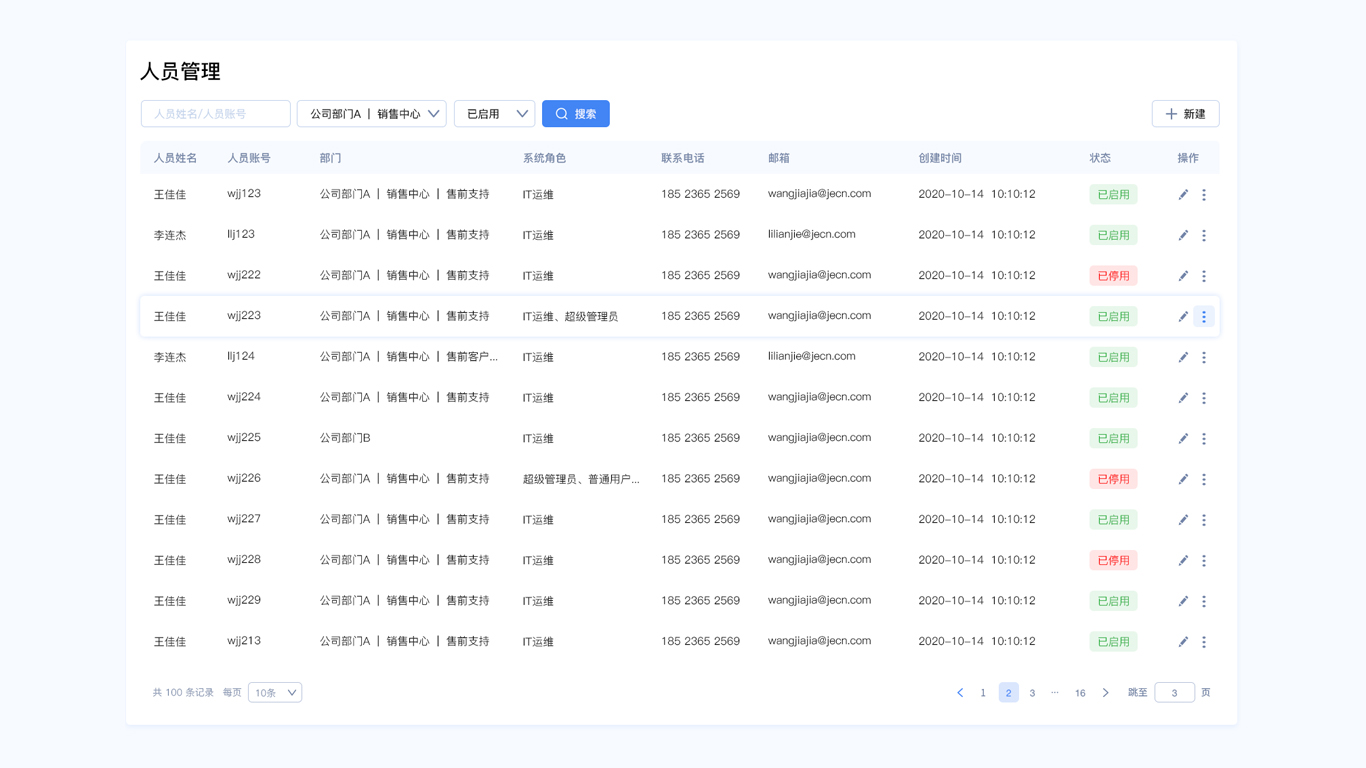The image size is (1366, 768).
Task: Click role cell 超级管理员、普通用户…
Action: click(x=581, y=479)
